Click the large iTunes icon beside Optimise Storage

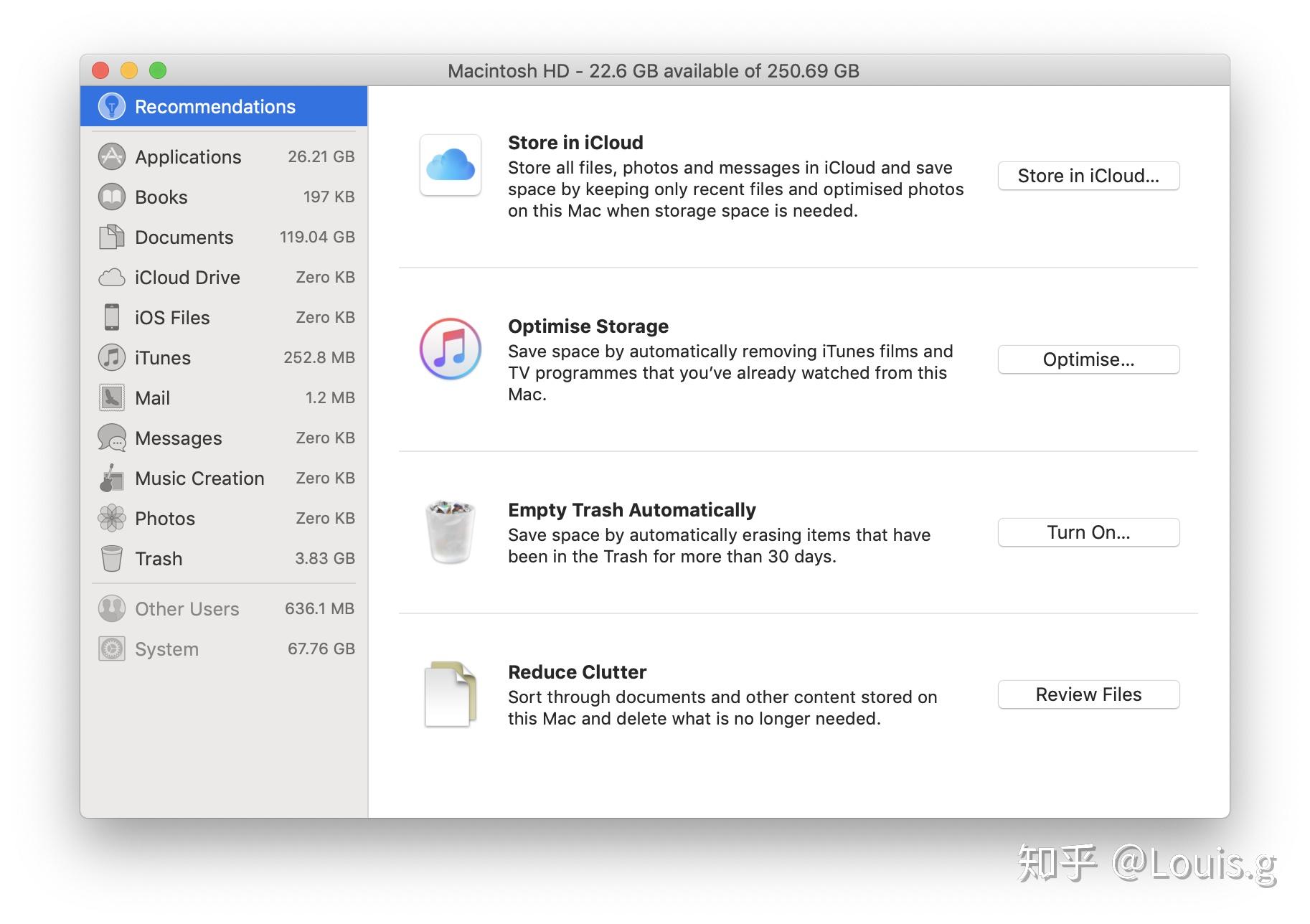451,349
